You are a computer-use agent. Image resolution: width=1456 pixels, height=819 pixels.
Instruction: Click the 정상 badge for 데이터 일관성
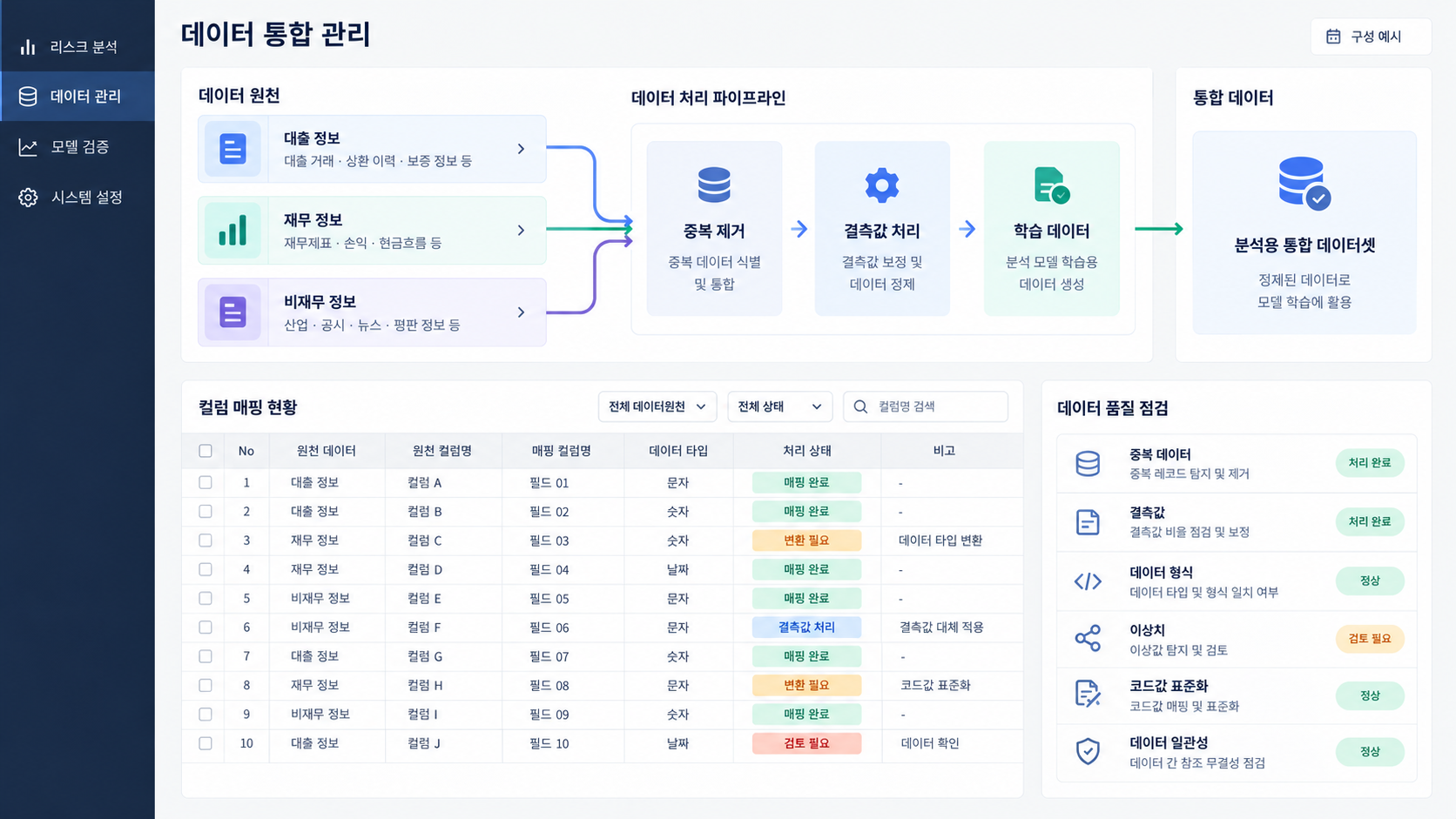coord(1370,752)
